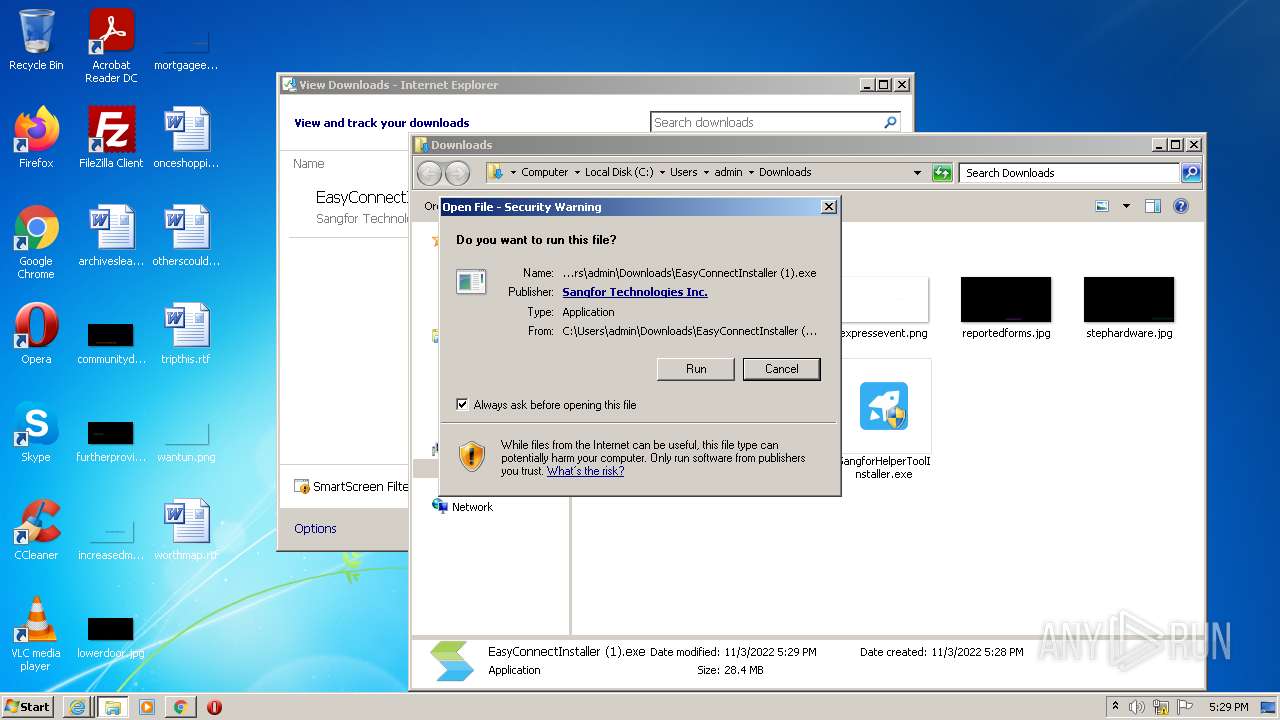Screen dimensions: 1280x720
Task: Open communityd desktop image file
Action: click(x=111, y=343)
